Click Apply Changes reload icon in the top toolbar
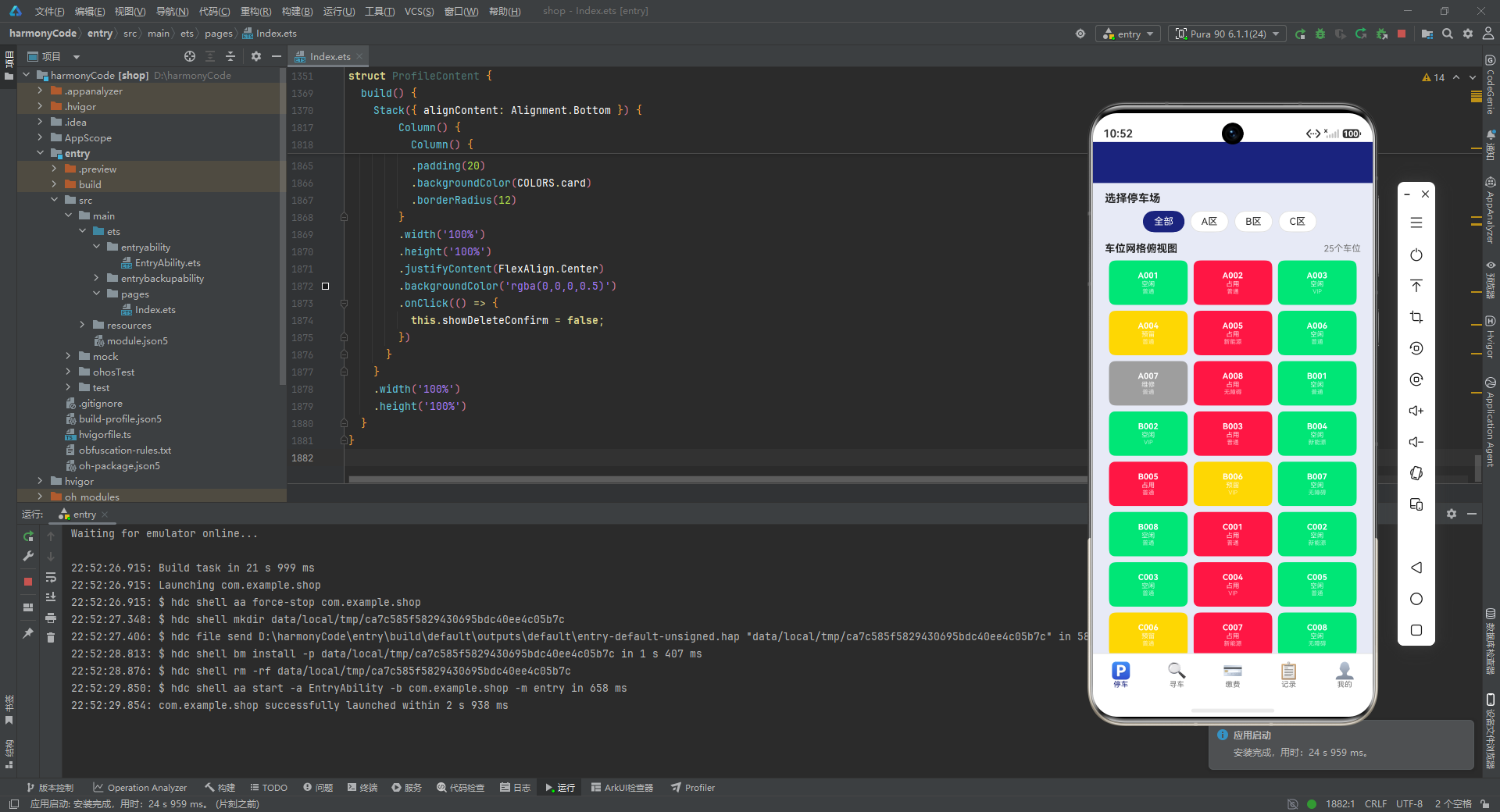 [1361, 34]
